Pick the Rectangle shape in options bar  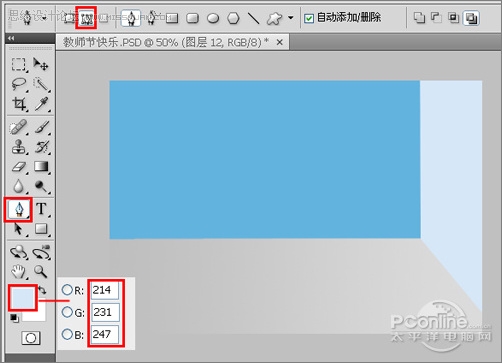[172, 18]
